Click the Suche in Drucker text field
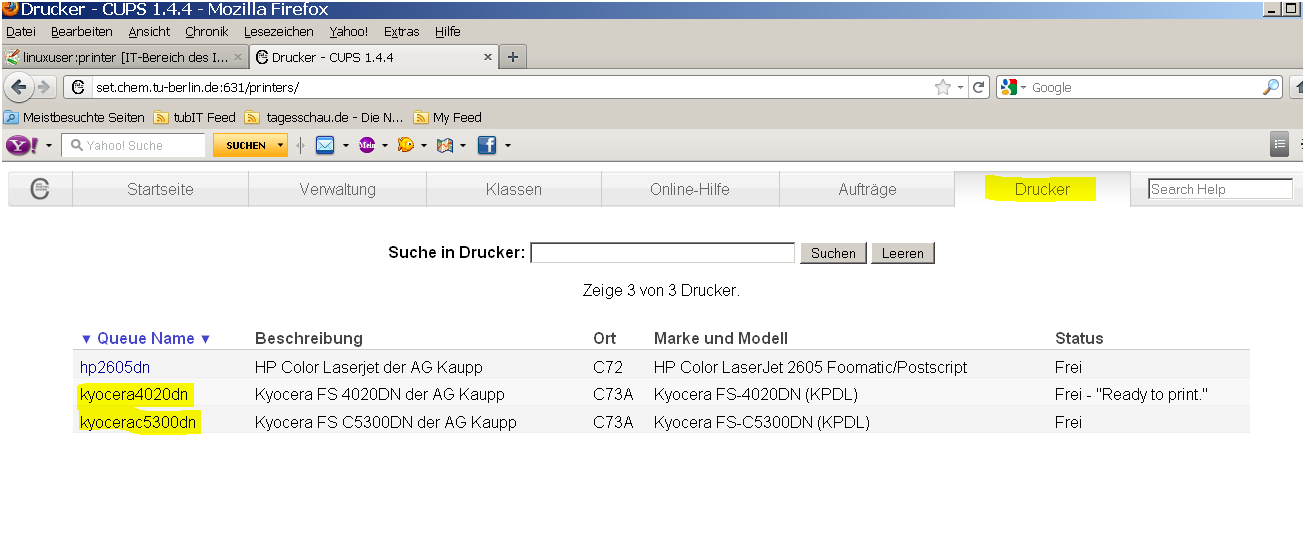 click(662, 253)
